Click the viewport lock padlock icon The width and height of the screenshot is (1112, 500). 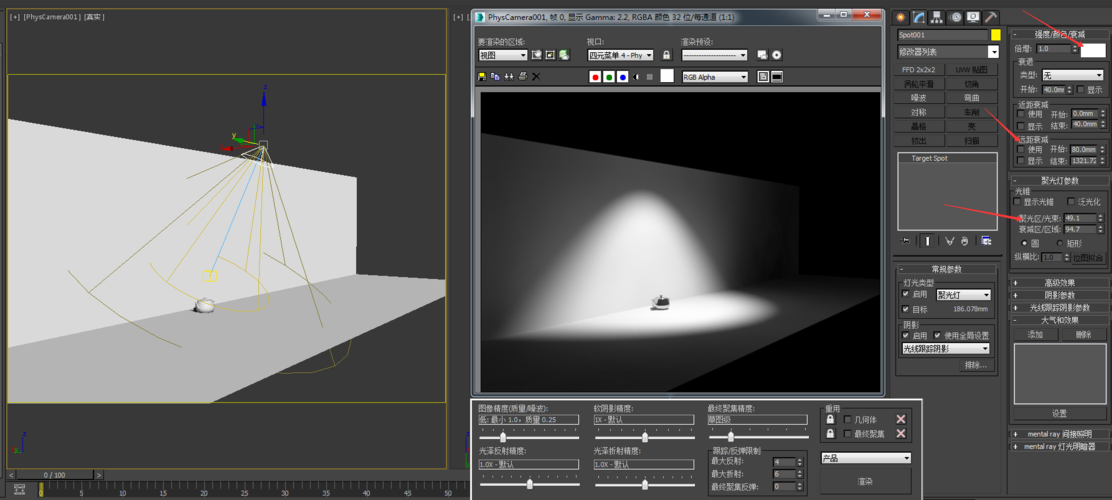[x=667, y=55]
